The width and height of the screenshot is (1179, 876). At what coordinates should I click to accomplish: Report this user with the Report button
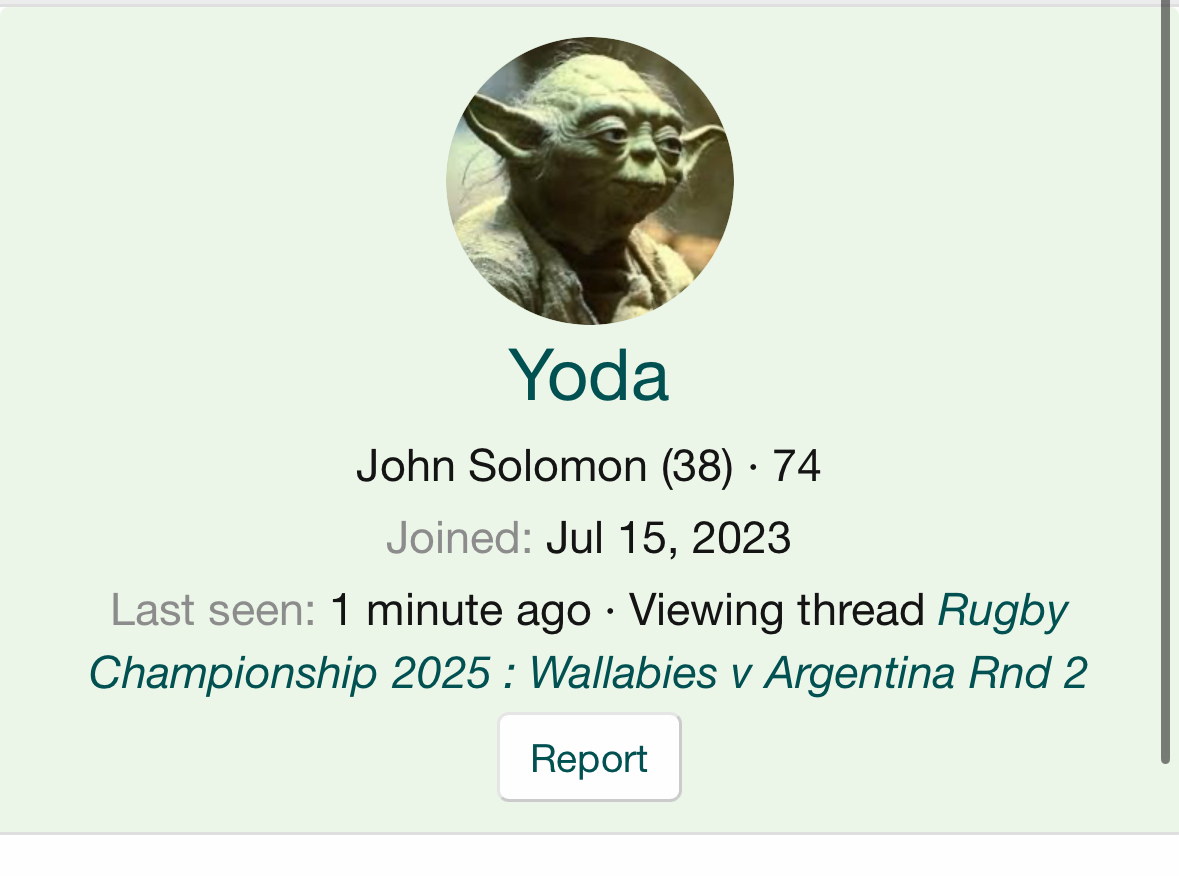(x=590, y=758)
